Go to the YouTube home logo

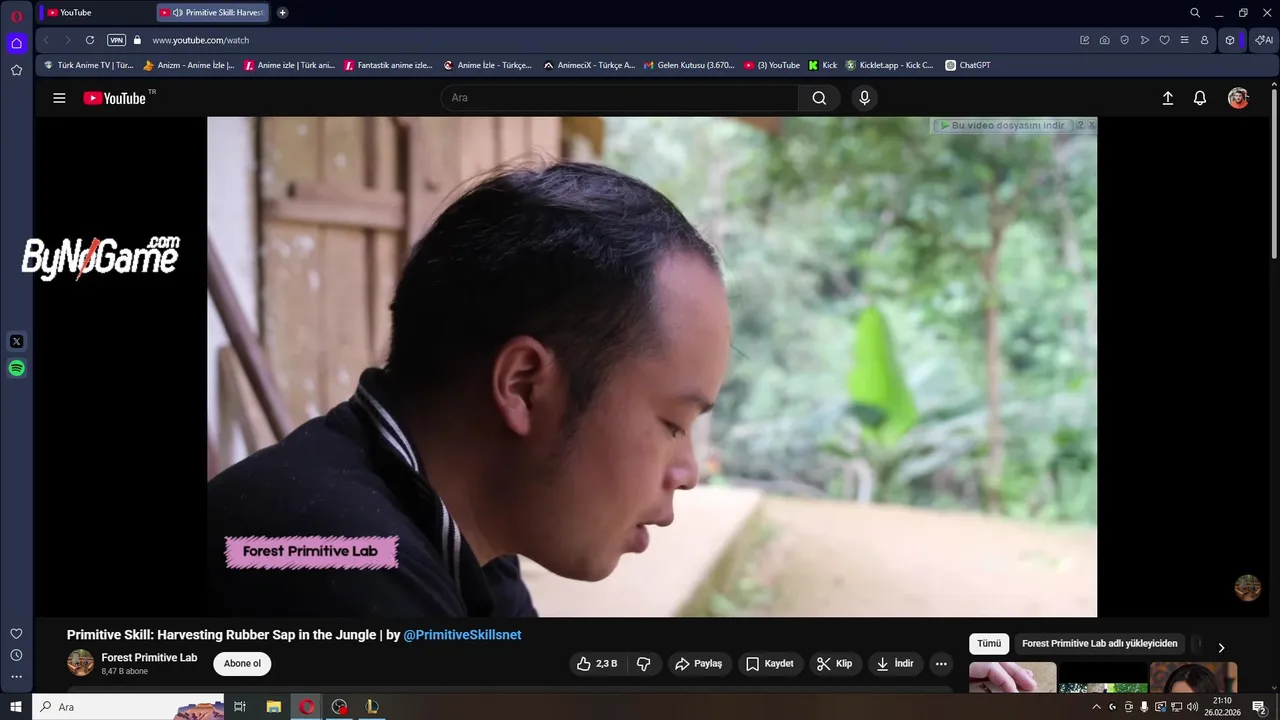coord(114,98)
